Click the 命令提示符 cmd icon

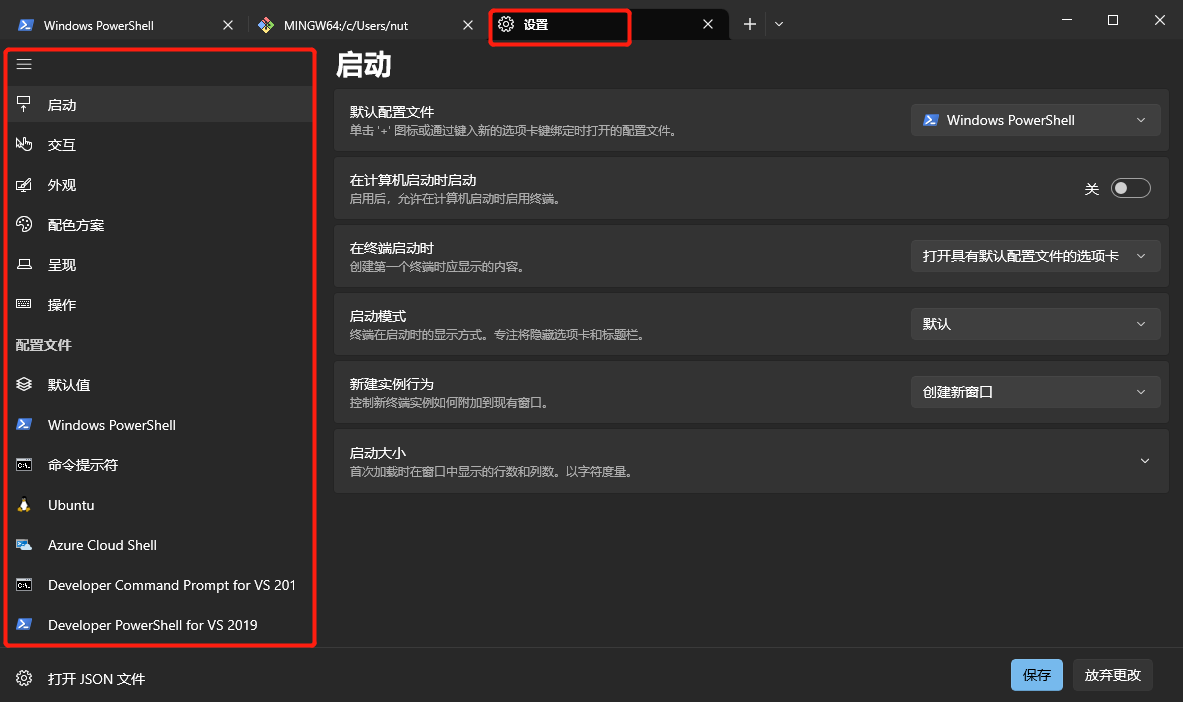(24, 464)
